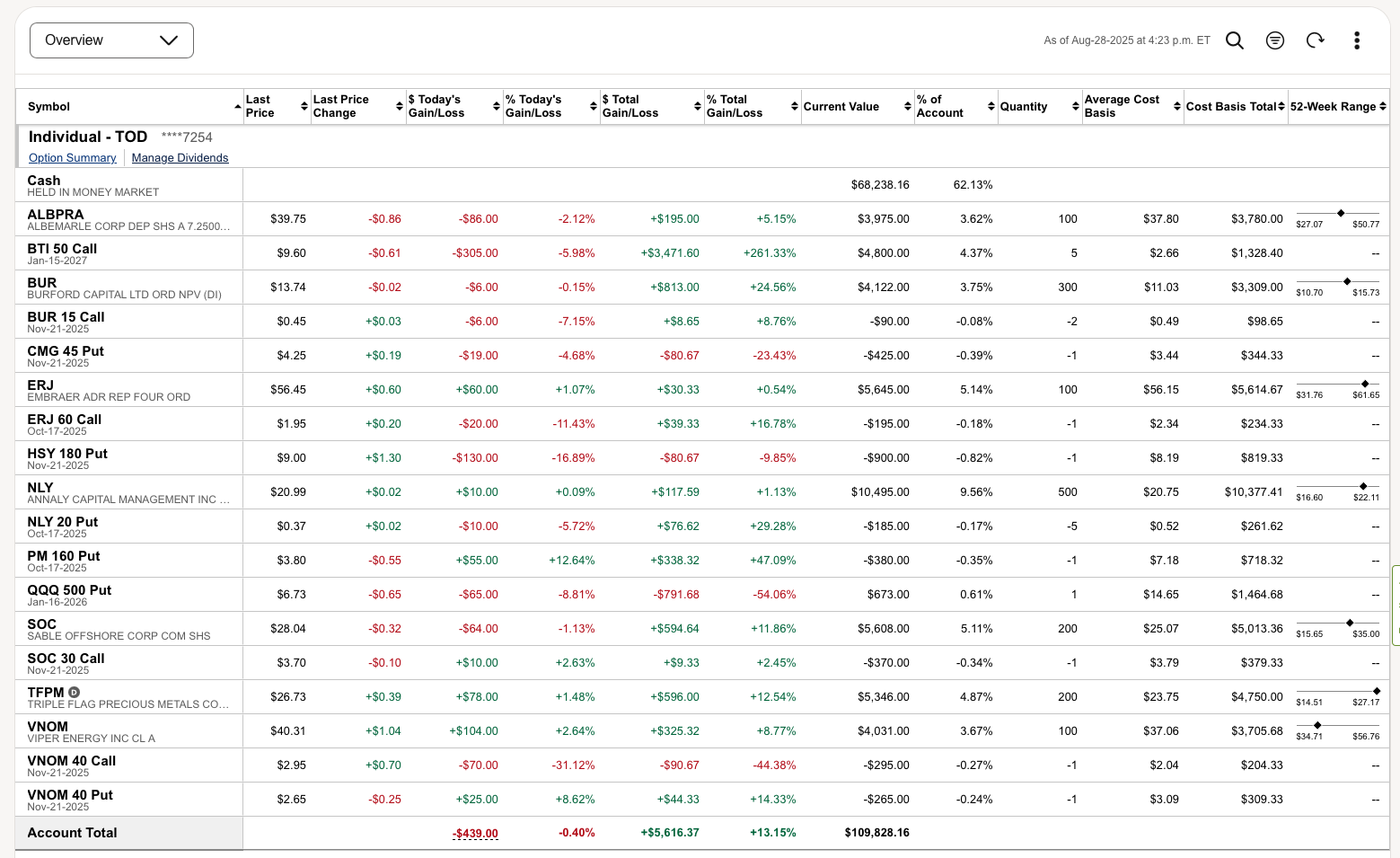The height and width of the screenshot is (858, 1400).
Task: Sort by Last Price Change column
Action: [357, 106]
